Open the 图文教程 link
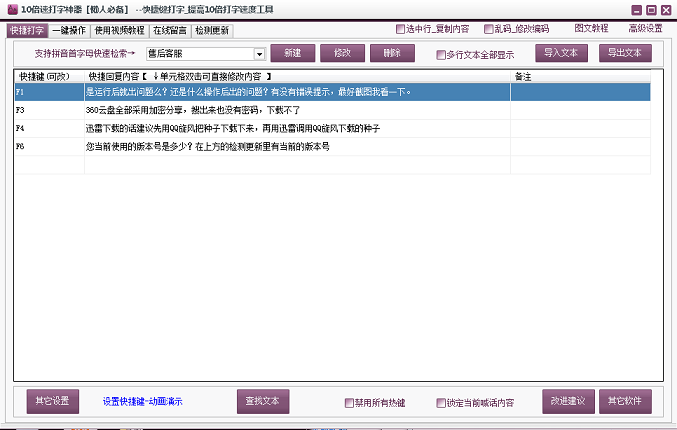The height and width of the screenshot is (430, 677). pos(590,29)
